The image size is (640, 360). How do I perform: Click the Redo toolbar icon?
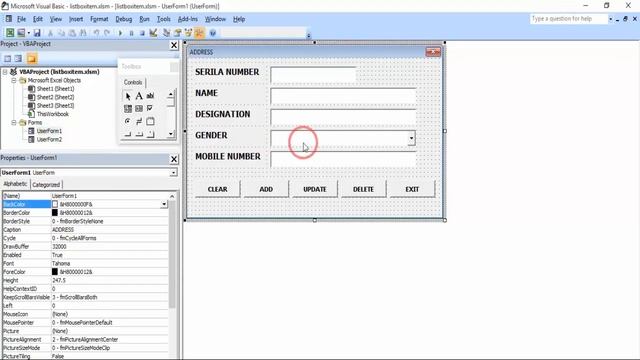107,33
